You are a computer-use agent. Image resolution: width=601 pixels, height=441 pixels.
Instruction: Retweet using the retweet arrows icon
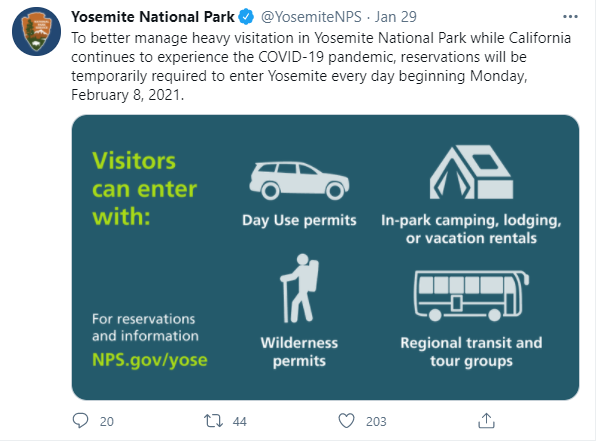213,421
